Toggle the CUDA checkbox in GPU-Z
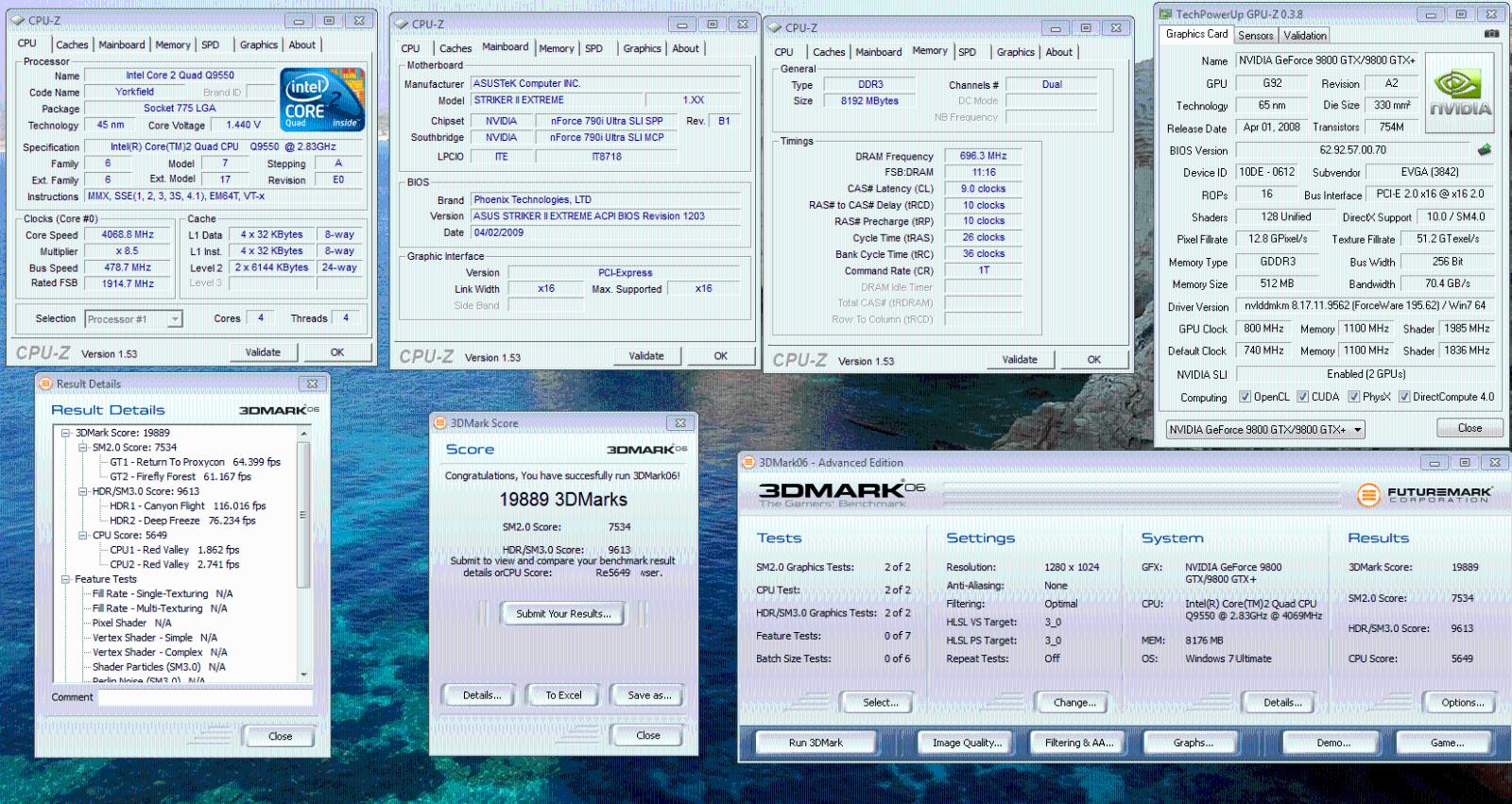This screenshot has height=804, width=1512. coord(1302,397)
